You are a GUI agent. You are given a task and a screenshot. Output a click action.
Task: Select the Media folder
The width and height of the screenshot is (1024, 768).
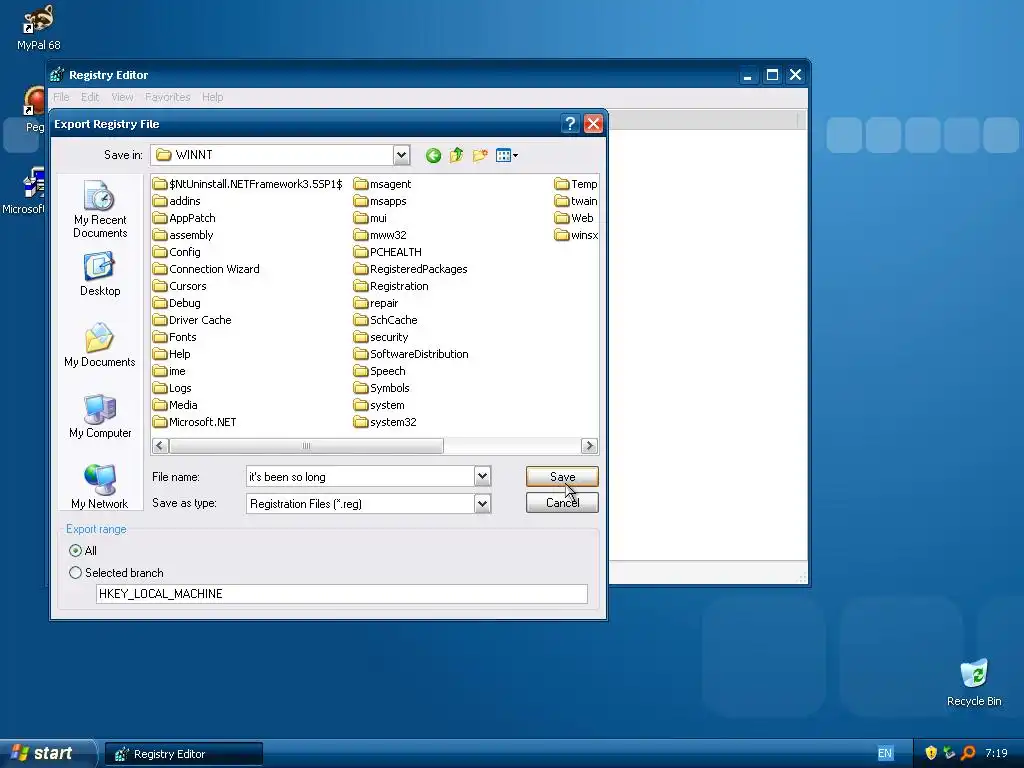click(175, 405)
